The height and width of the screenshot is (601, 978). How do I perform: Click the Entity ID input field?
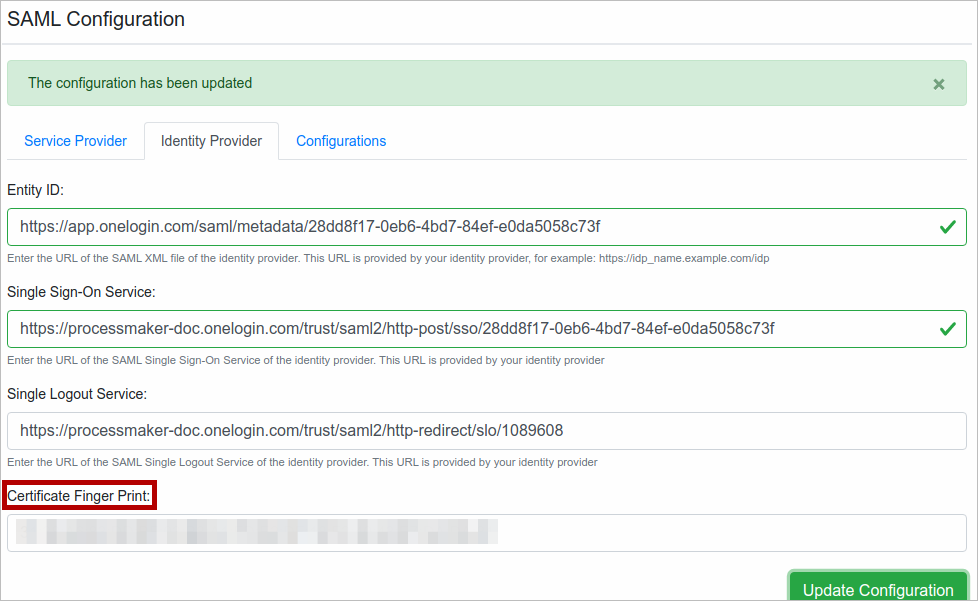click(470, 227)
